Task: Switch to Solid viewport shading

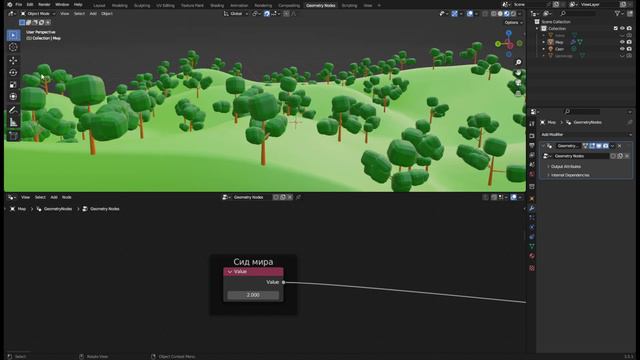Action: point(500,14)
